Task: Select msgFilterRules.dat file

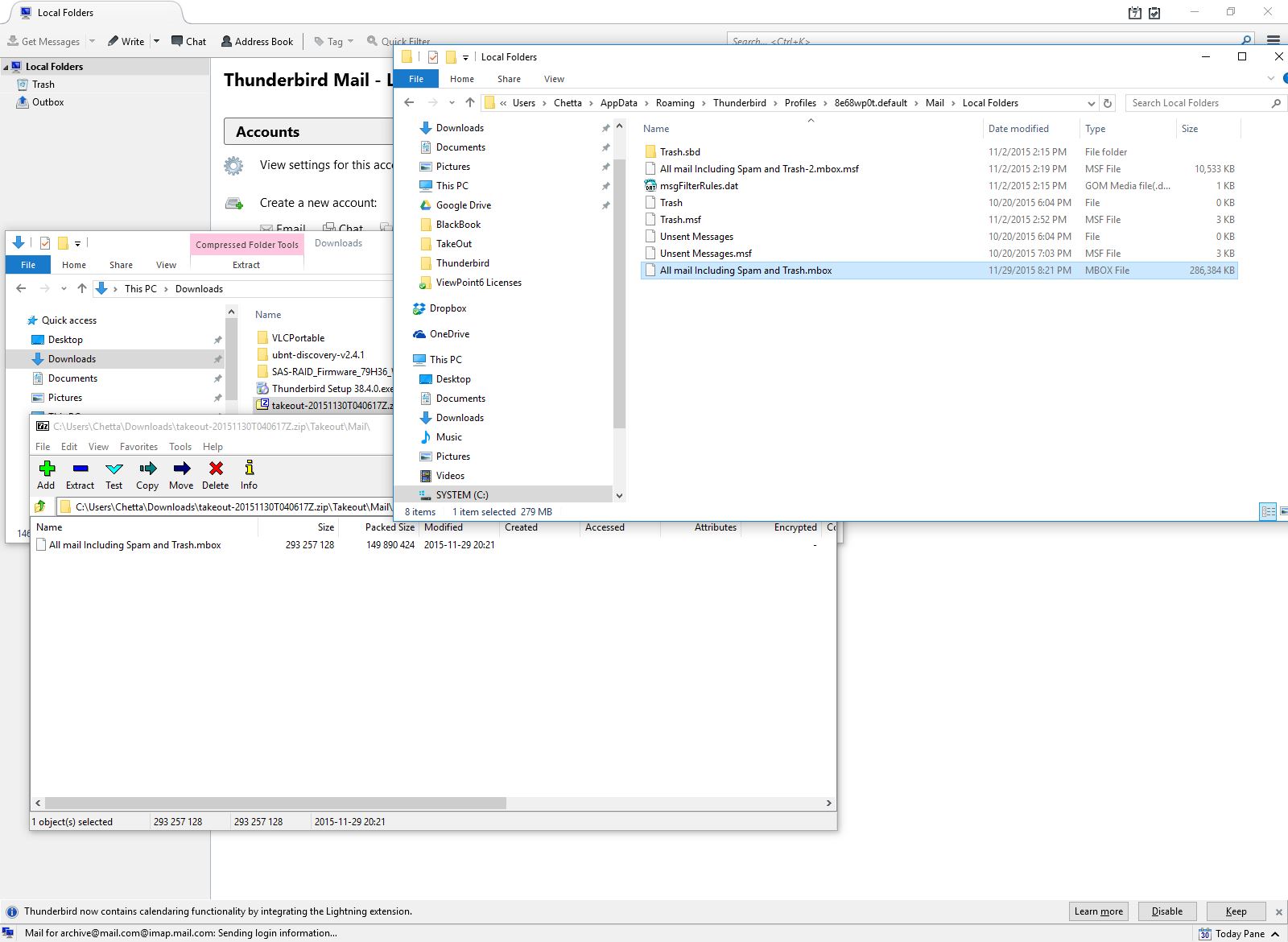Action: [x=699, y=186]
